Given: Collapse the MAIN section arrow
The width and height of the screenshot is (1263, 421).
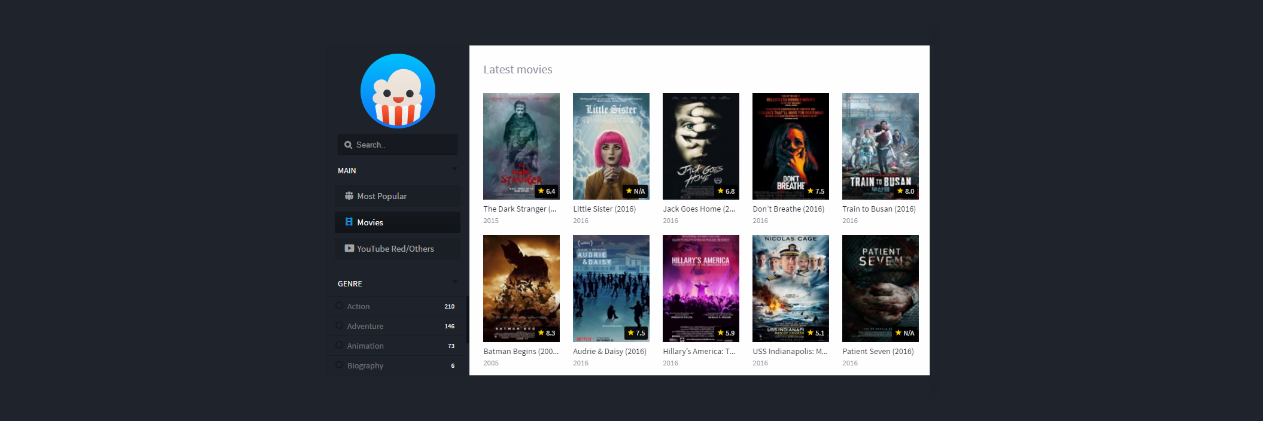Looking at the screenshot, I should [x=454, y=170].
